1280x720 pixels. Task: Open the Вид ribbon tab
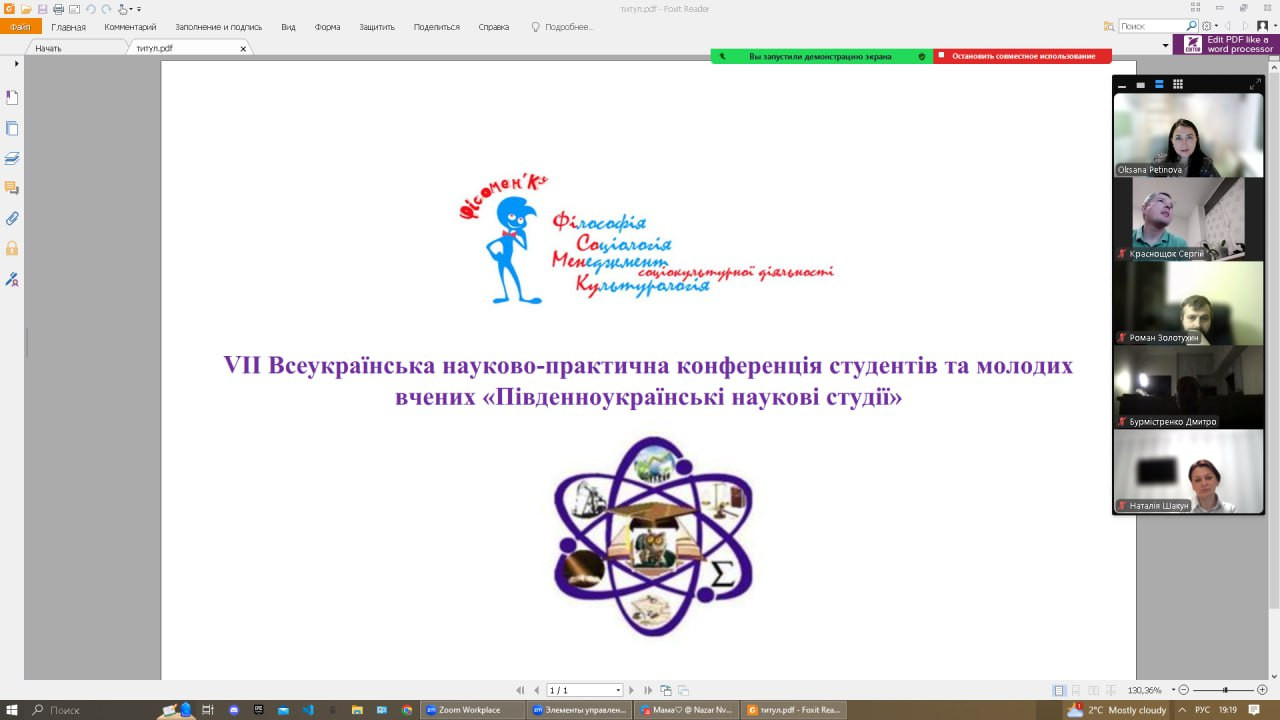pyautogui.click(x=288, y=27)
